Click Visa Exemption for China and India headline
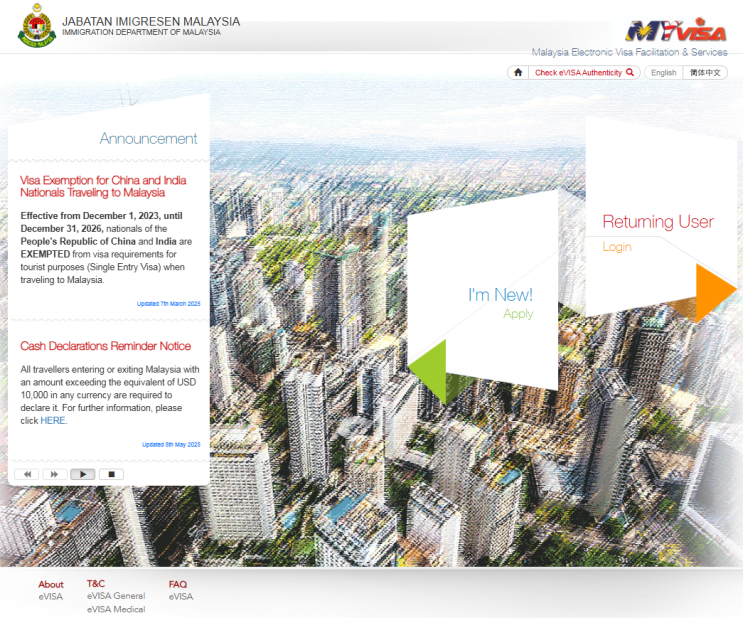Viewport: 743px width, 618px height. (x=103, y=186)
